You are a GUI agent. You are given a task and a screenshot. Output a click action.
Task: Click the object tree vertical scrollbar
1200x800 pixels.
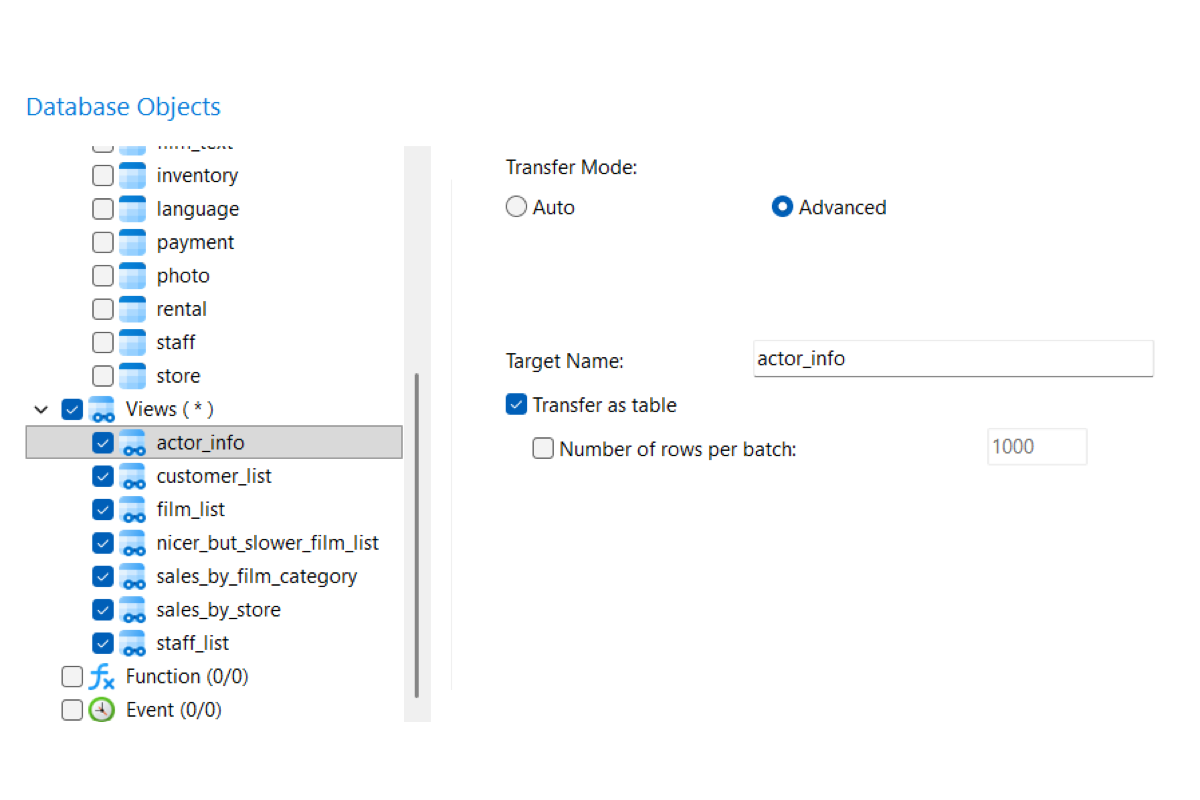click(417, 535)
